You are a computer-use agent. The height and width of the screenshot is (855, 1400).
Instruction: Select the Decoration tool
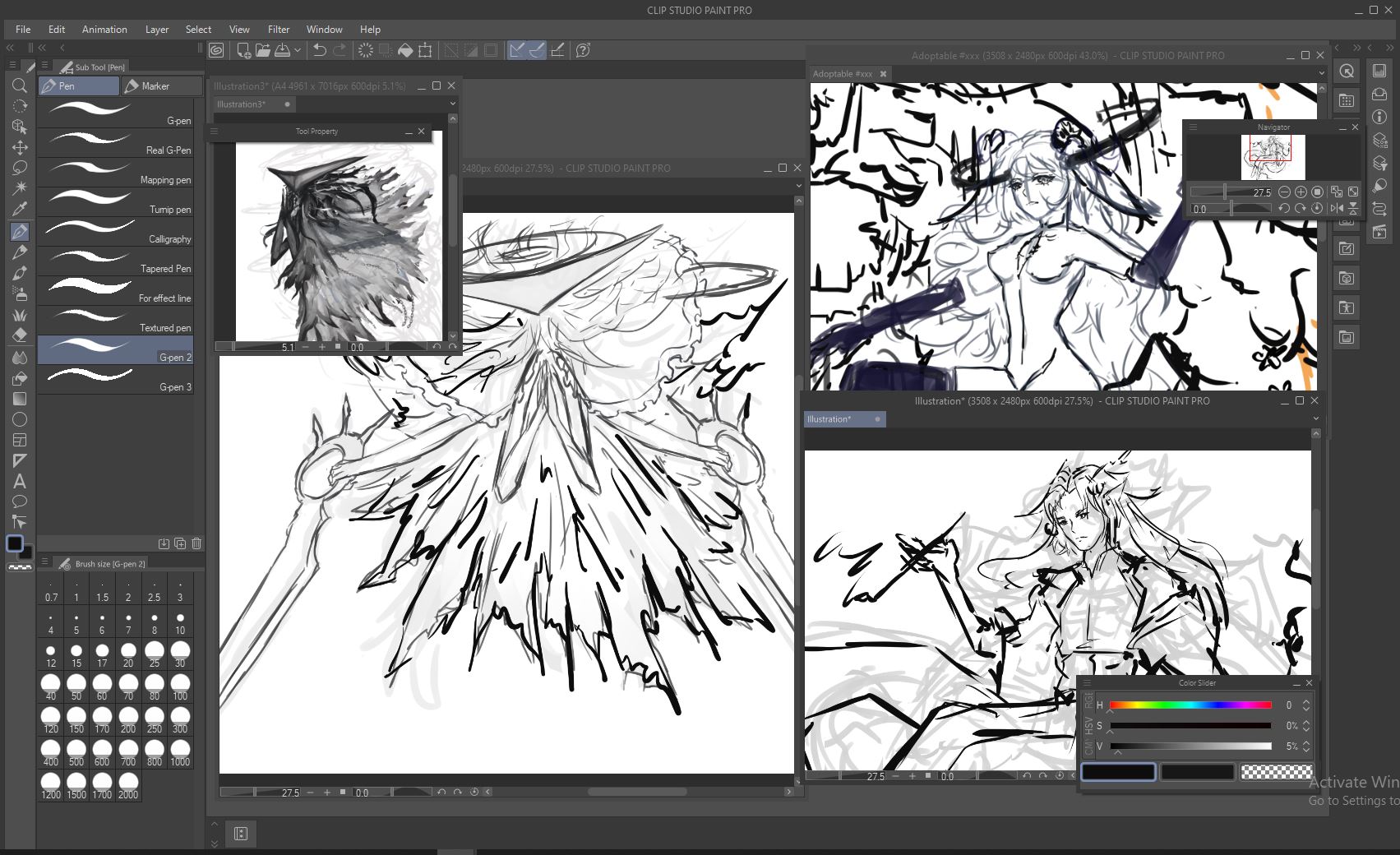[20, 315]
